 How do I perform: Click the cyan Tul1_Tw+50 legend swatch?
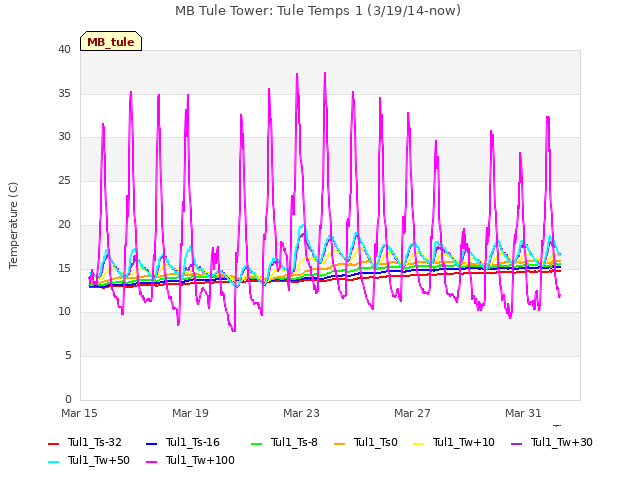click(x=53, y=461)
